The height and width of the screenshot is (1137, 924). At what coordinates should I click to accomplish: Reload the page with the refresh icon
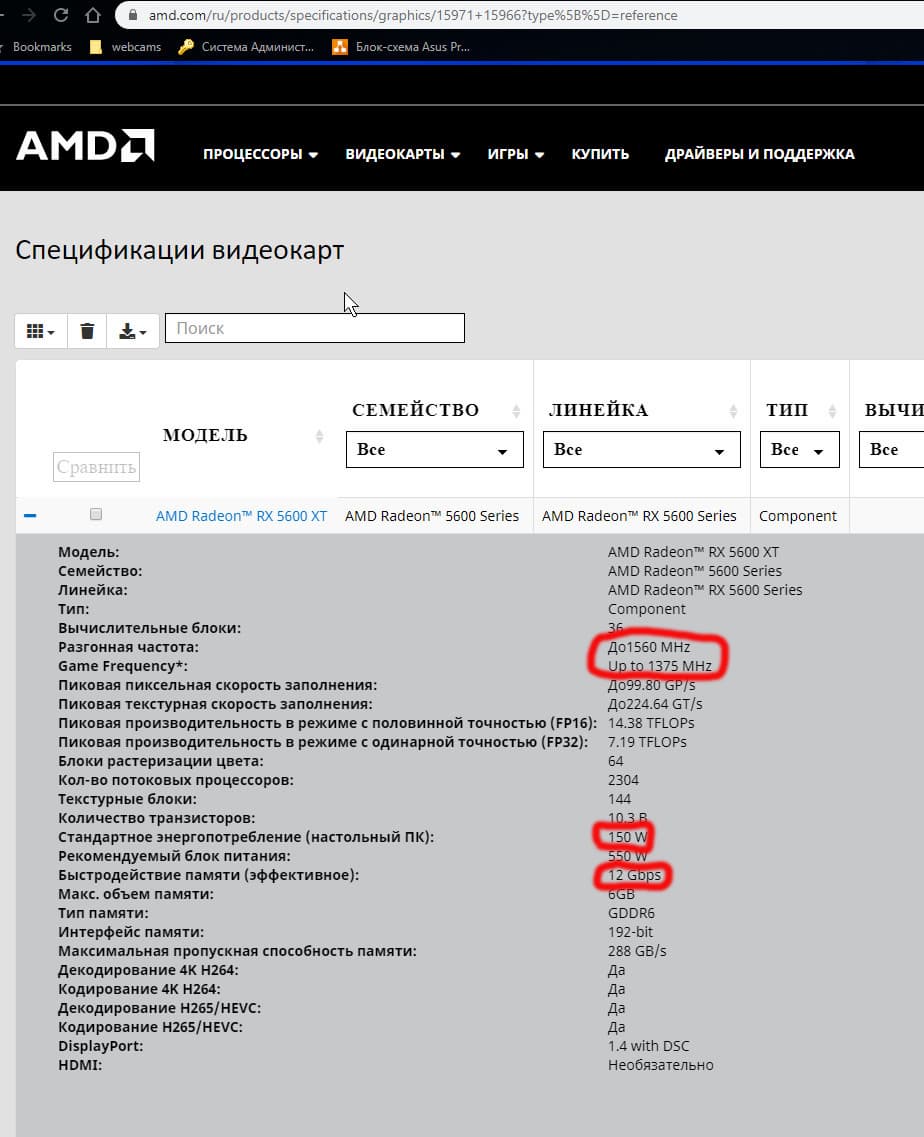click(61, 15)
